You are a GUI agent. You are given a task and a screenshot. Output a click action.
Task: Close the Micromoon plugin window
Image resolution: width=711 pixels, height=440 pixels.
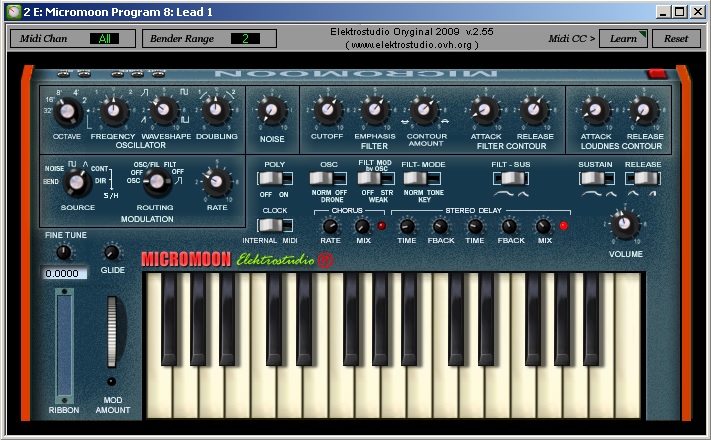click(697, 12)
